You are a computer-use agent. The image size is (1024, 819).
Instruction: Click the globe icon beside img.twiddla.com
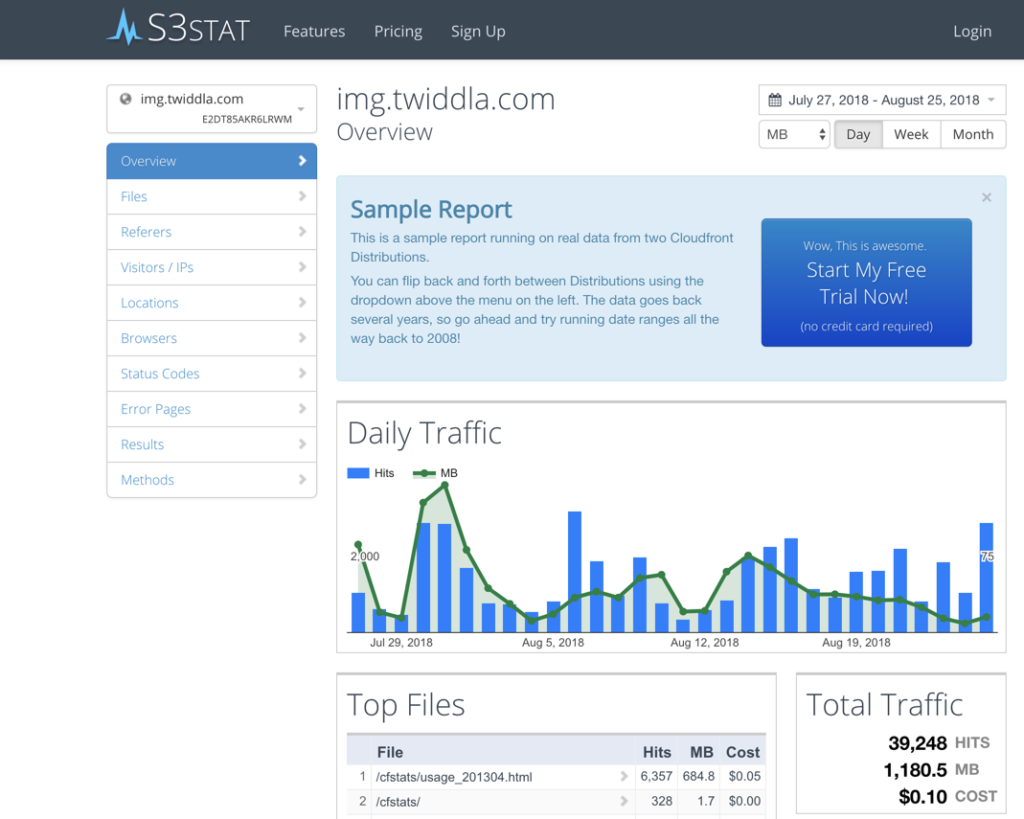tap(125, 99)
